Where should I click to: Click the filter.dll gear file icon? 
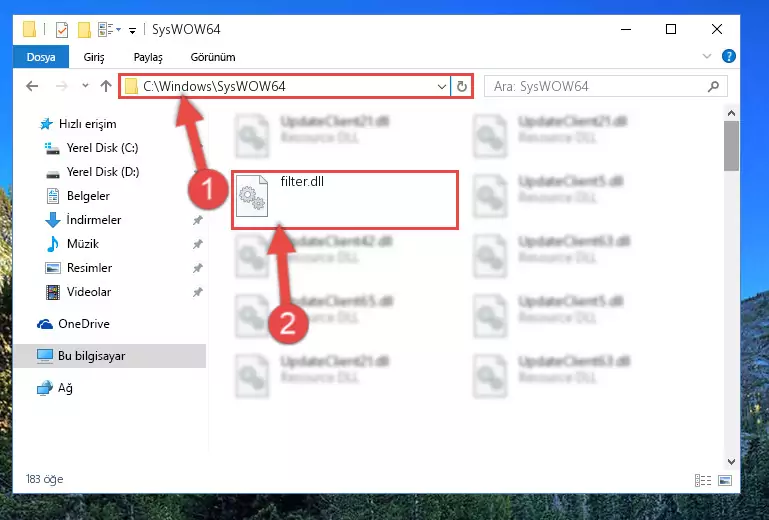252,196
